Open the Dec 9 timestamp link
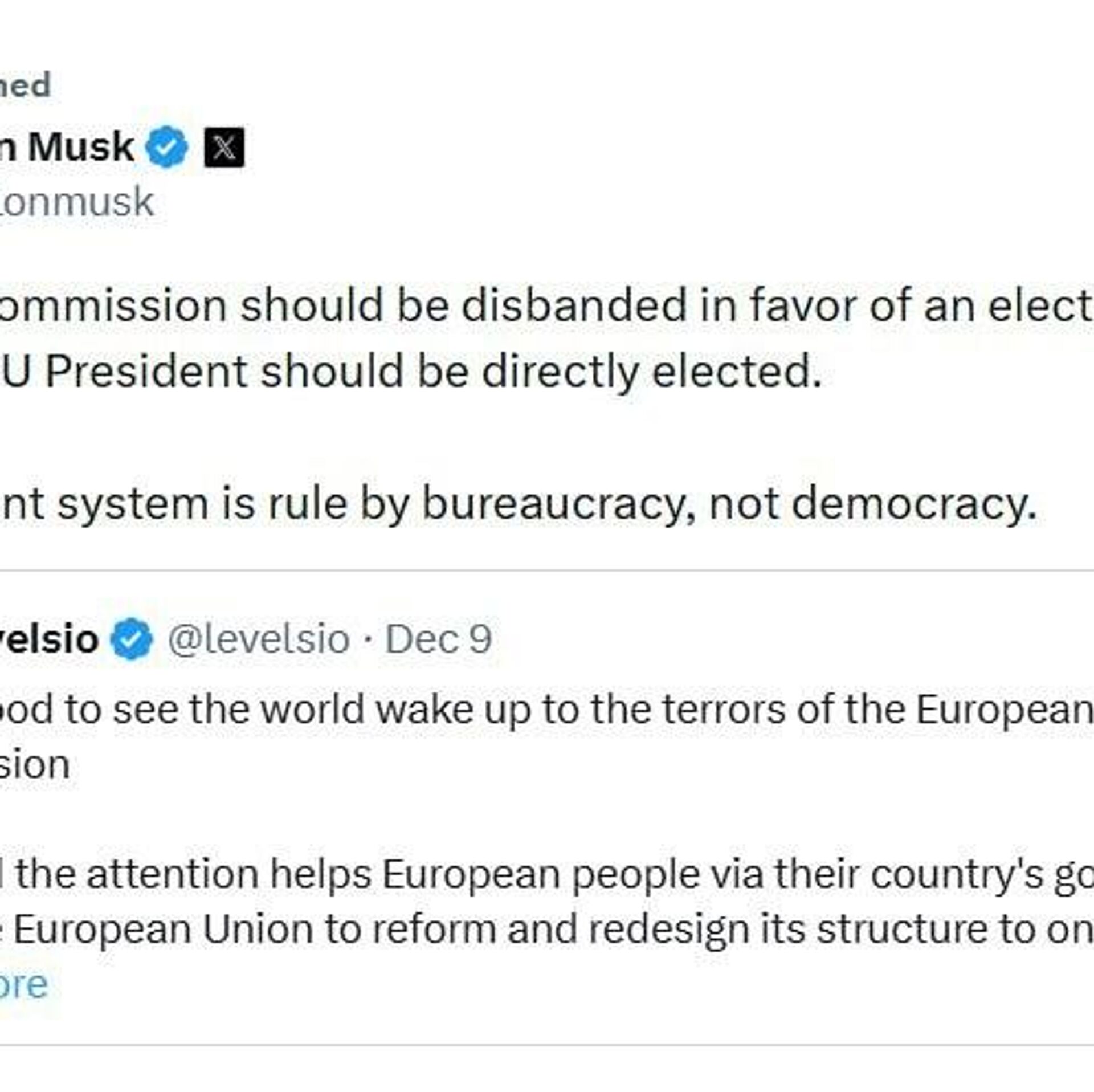1094x1092 pixels. [x=438, y=639]
